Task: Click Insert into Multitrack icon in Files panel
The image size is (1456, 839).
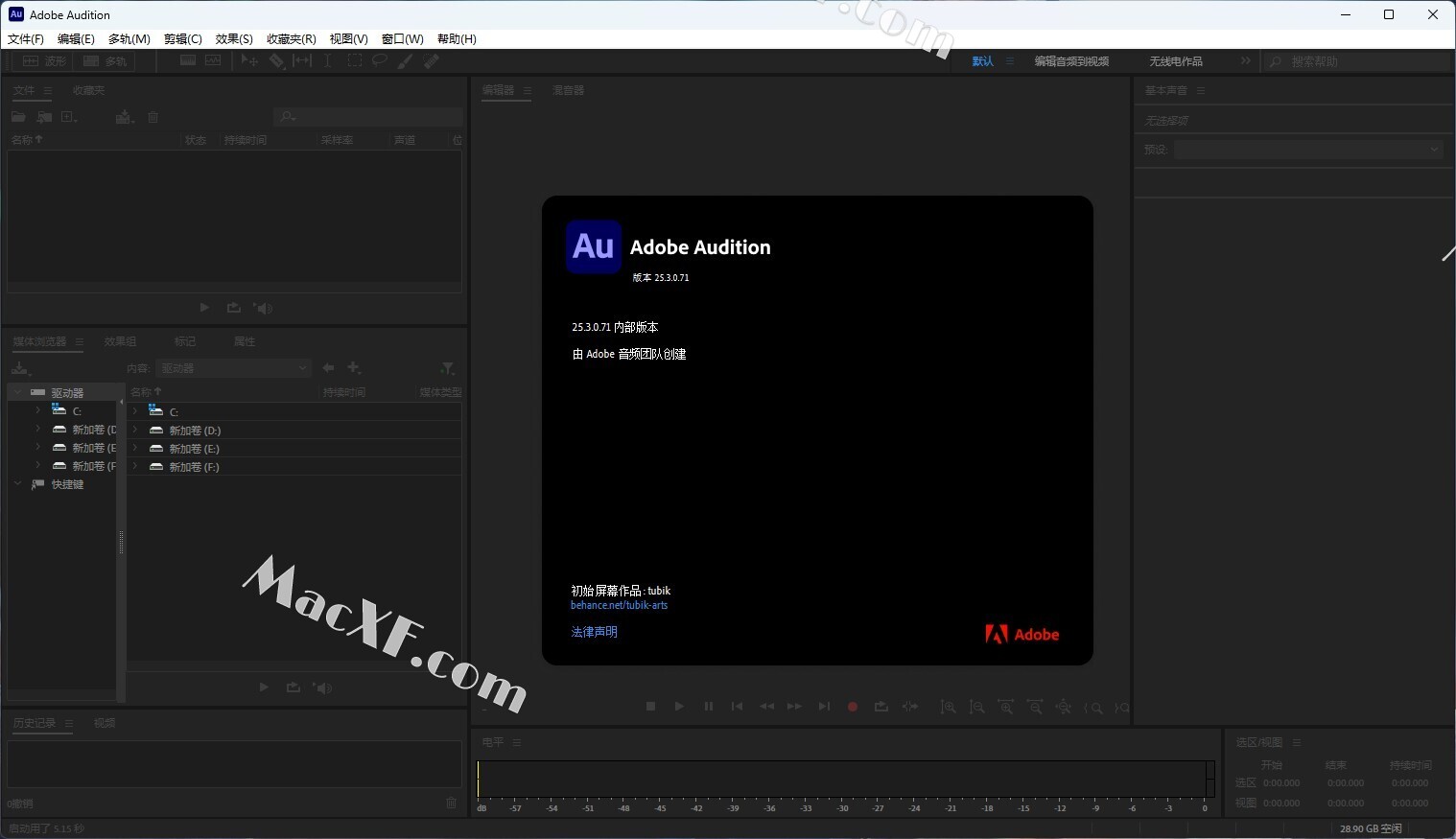Action: (124, 117)
